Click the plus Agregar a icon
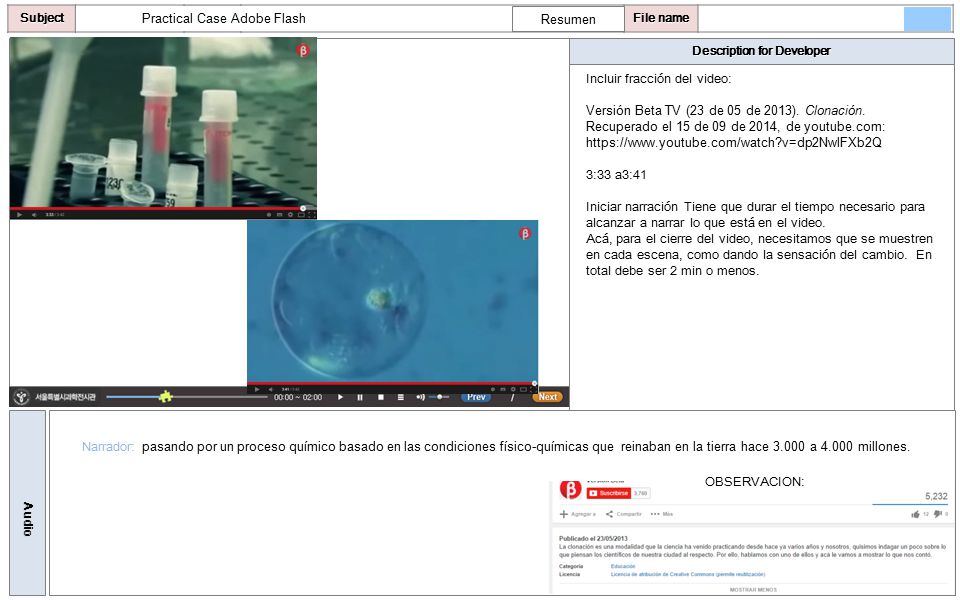960x600 pixels. [x=564, y=514]
